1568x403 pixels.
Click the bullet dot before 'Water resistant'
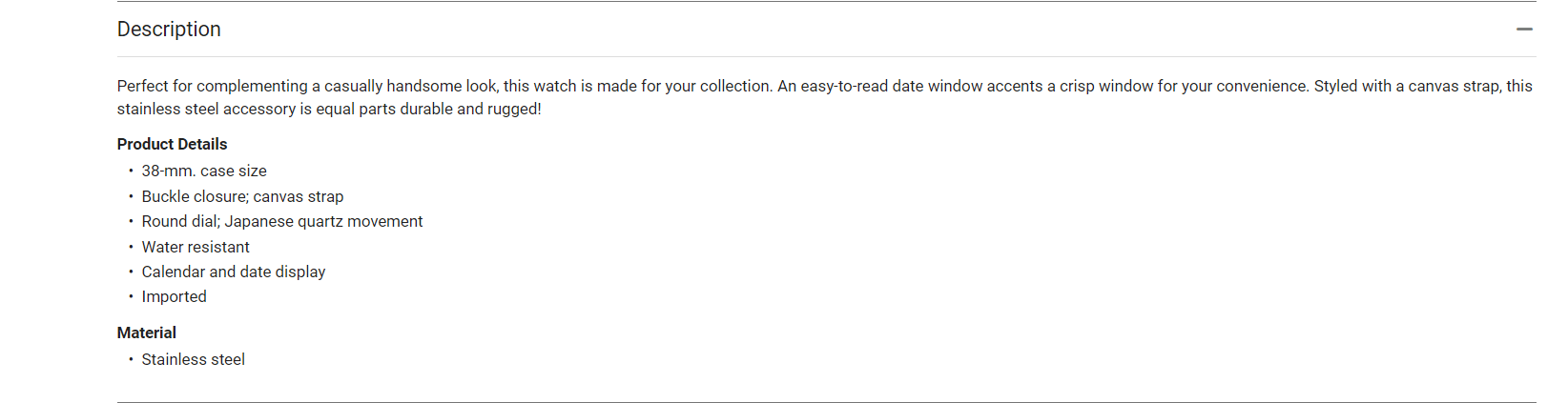coord(131,247)
